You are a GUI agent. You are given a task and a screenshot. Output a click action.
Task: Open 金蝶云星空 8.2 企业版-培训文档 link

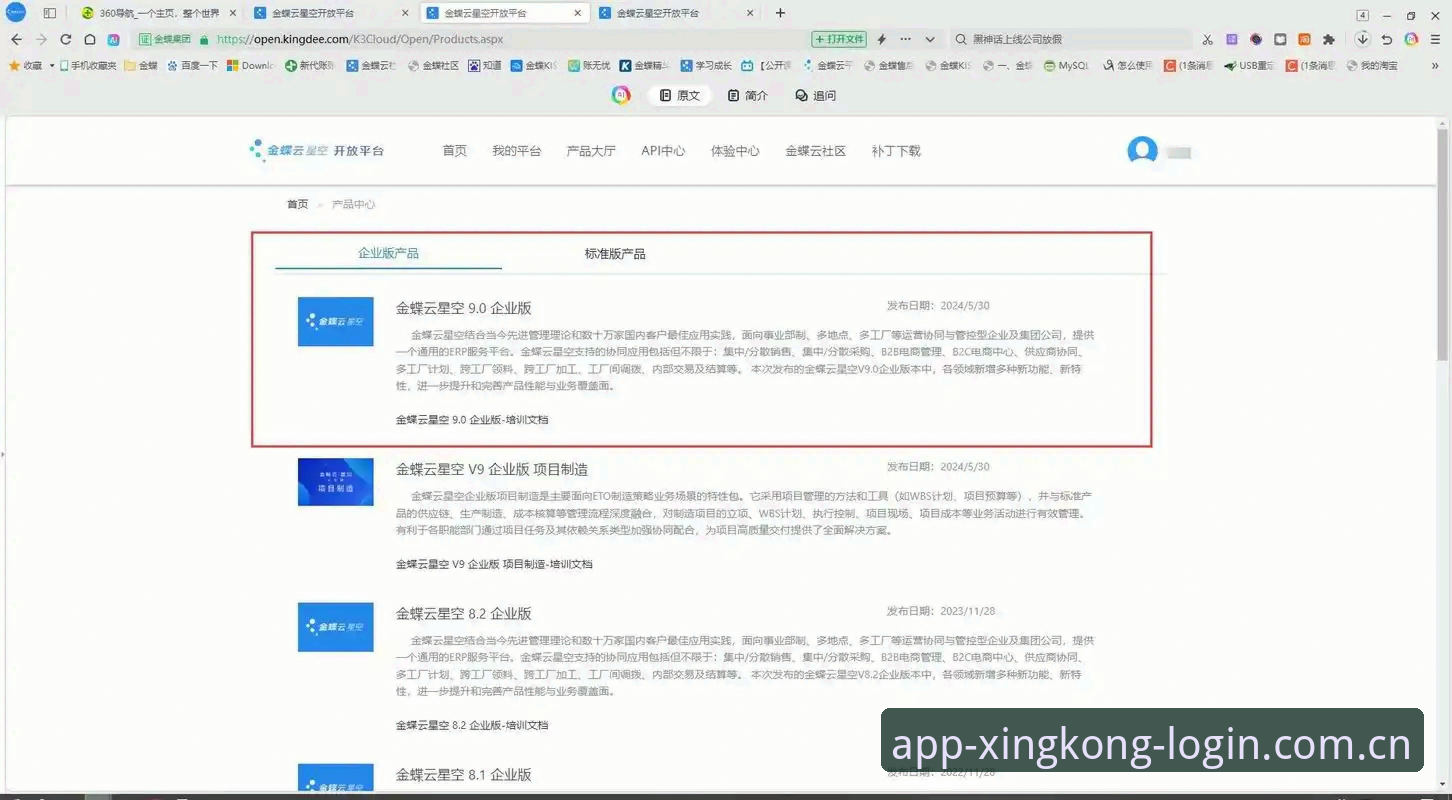click(x=472, y=725)
